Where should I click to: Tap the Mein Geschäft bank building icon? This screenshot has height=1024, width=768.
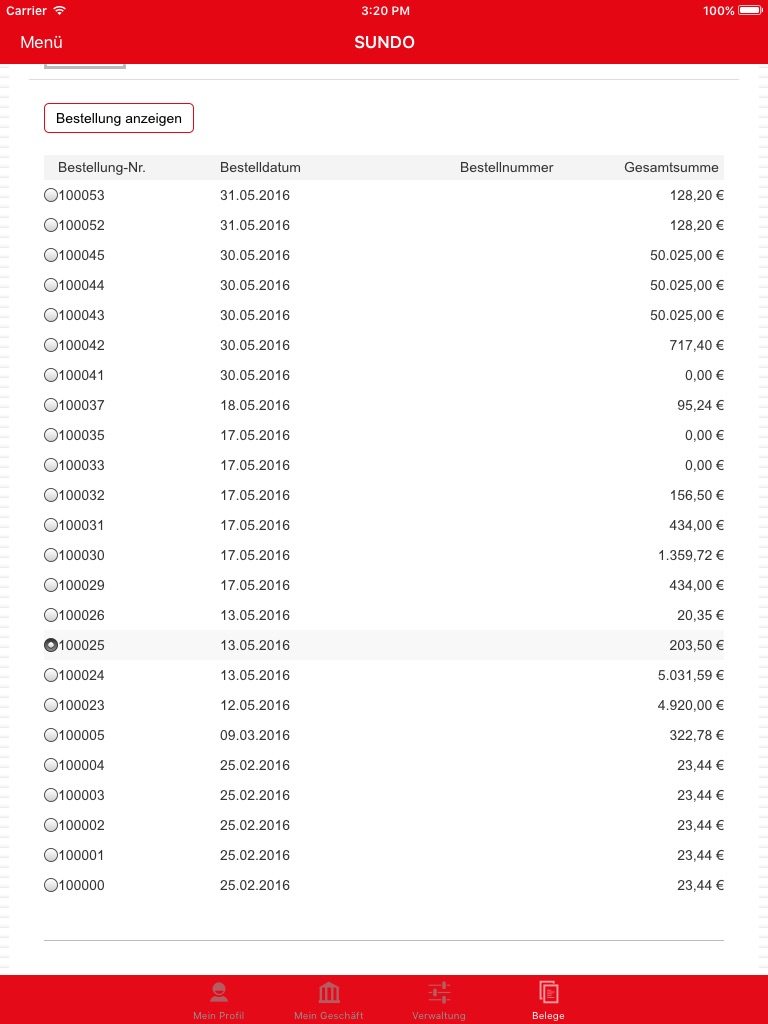(x=328, y=992)
